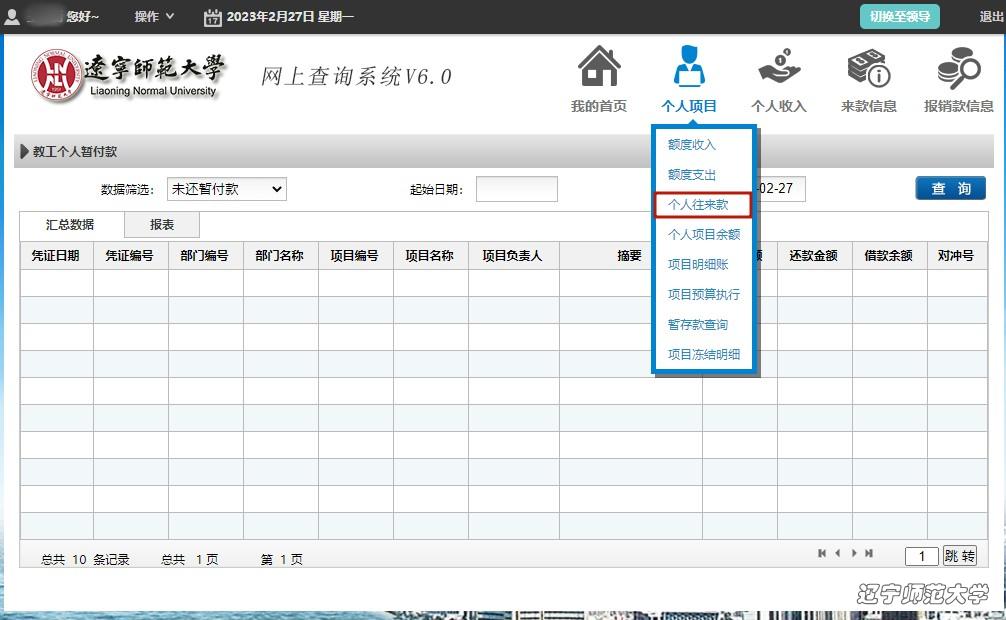Click the 我的首页 house icon
1006x620 pixels.
click(x=599, y=68)
